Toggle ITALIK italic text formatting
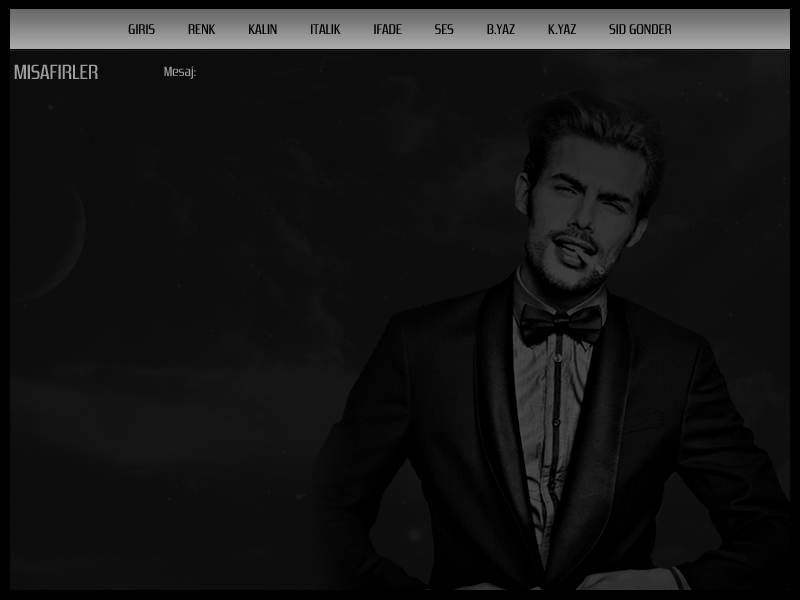This screenshot has width=800, height=600. tap(325, 29)
